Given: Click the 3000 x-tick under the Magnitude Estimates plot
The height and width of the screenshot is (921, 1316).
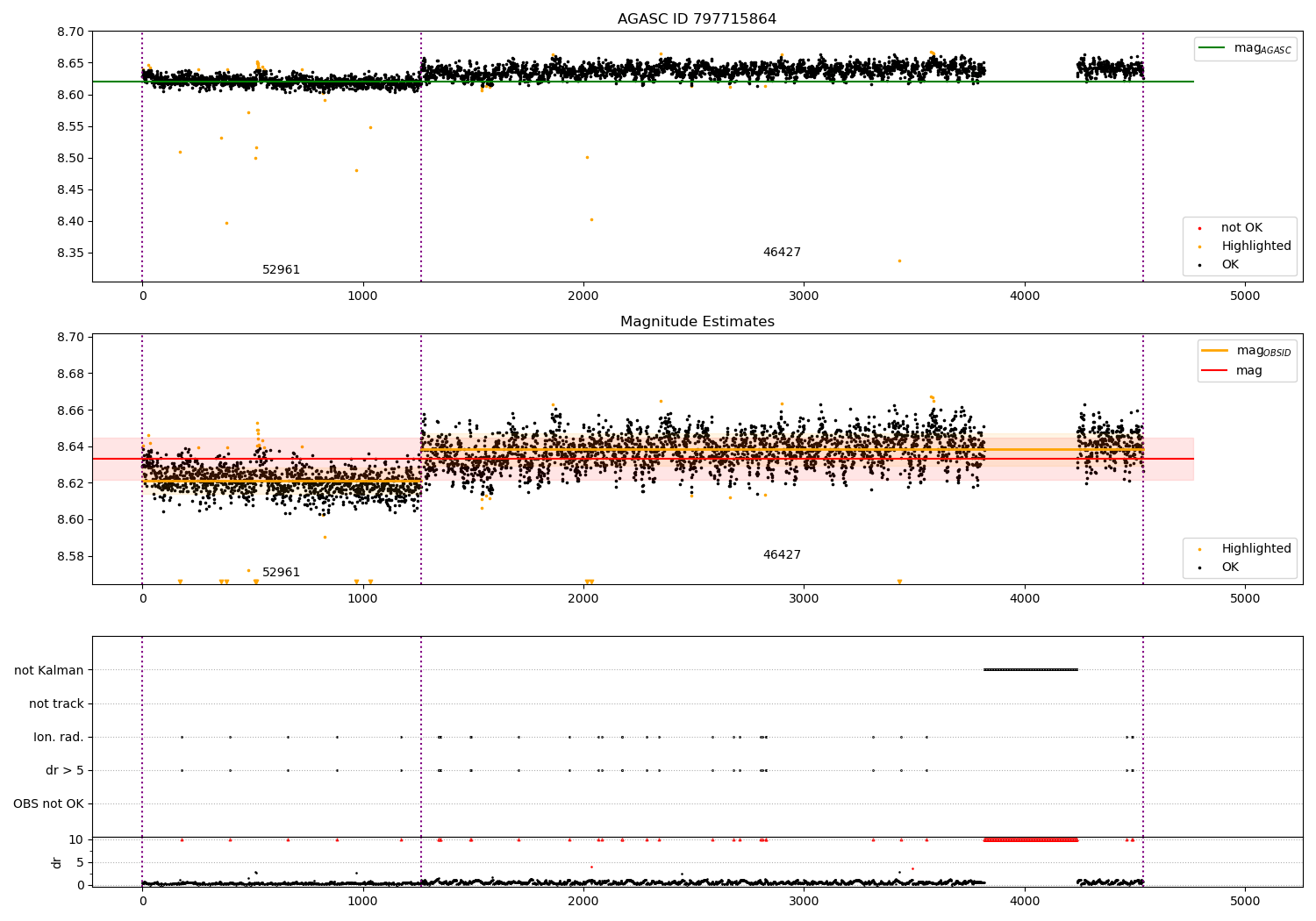Looking at the screenshot, I should (x=805, y=599).
